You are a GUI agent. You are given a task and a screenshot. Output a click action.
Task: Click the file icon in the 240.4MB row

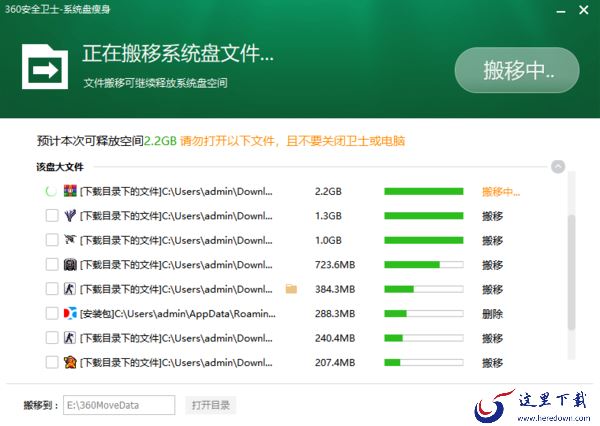point(70,338)
